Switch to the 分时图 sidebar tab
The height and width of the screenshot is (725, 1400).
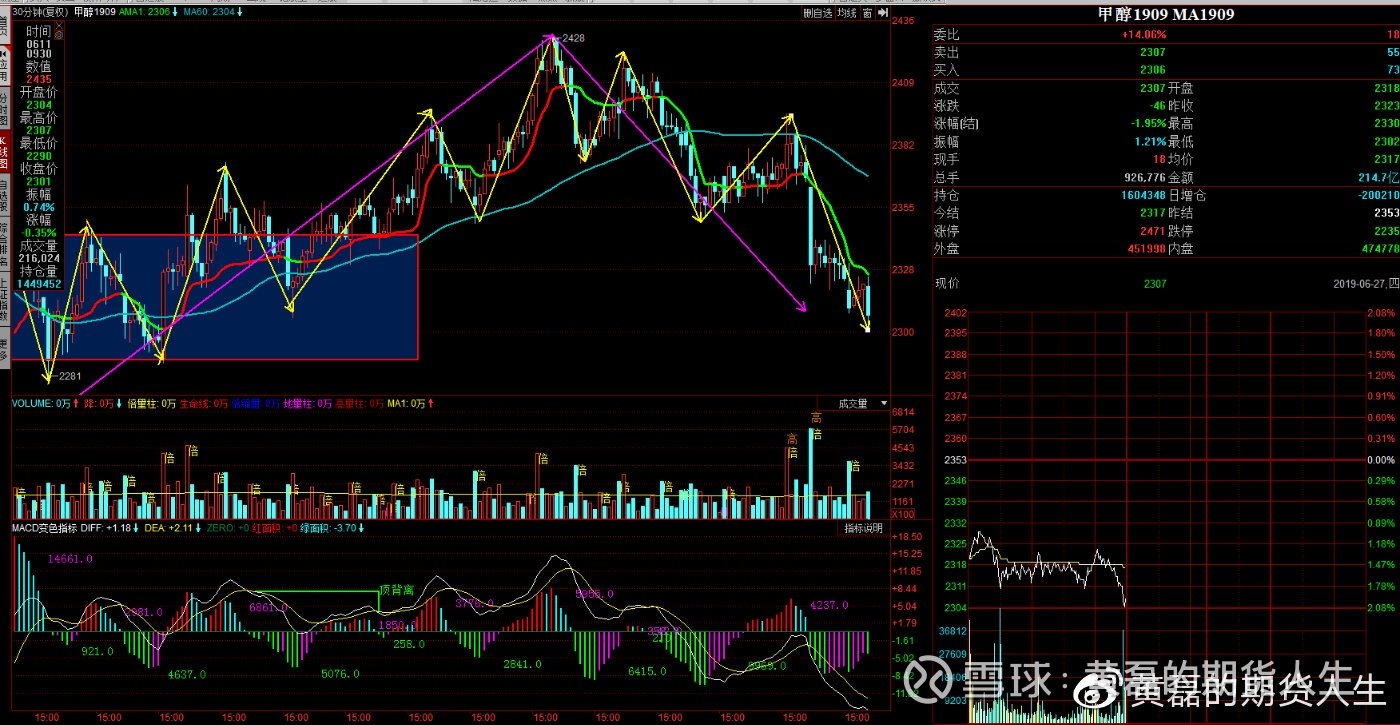(4, 108)
